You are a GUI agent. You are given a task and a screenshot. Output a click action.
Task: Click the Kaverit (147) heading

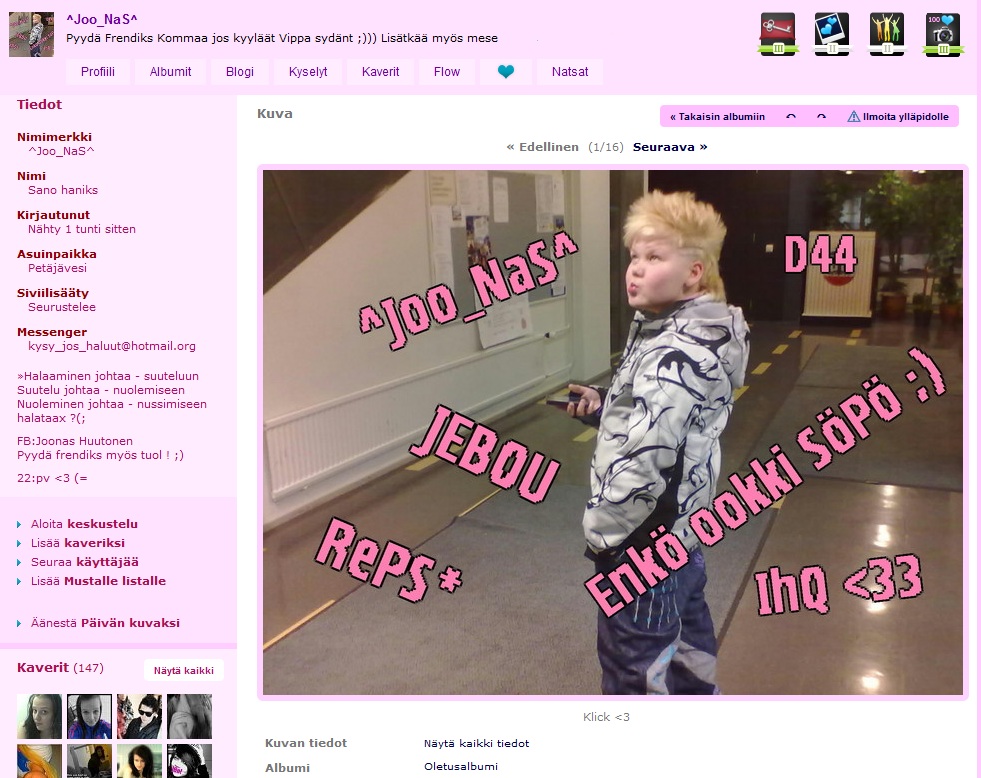tap(60, 667)
